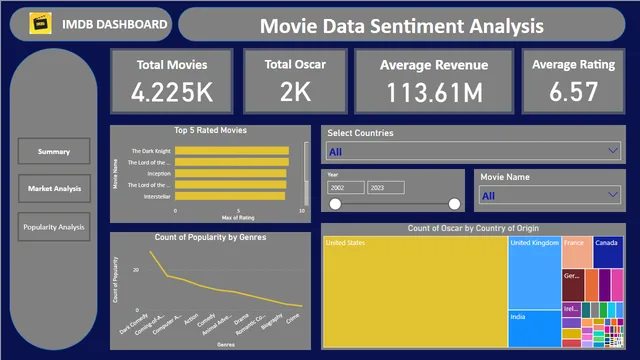This screenshot has width=640, height=360.
Task: Expand the Select Countries dropdown
Action: coord(473,151)
